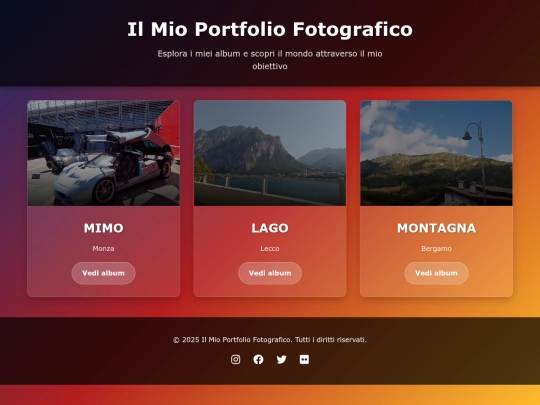Screen dimensions: 540x405
Task: Open the lake and mountain photo
Action: pyautogui.click(x=270, y=153)
